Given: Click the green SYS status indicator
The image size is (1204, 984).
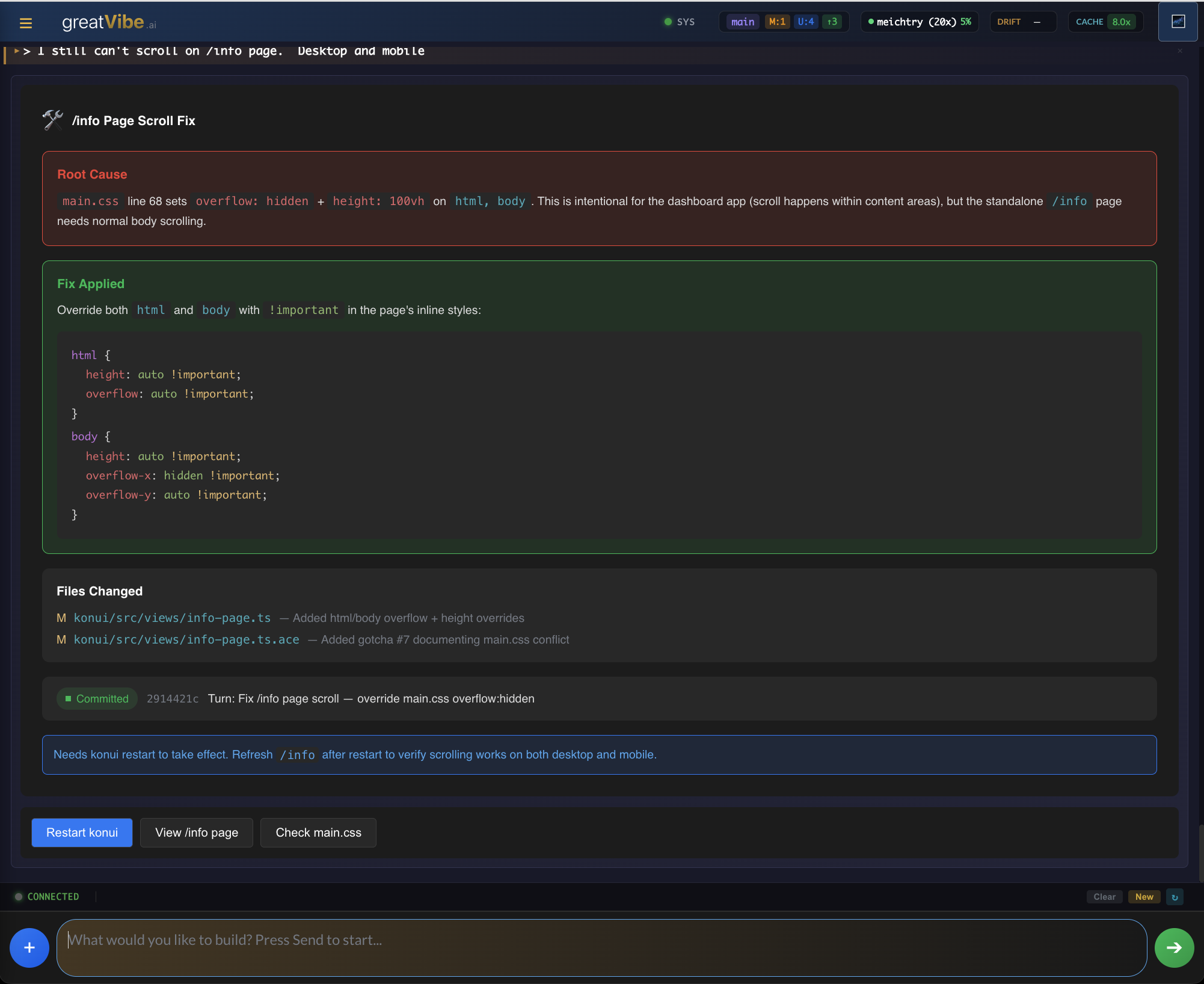Looking at the screenshot, I should coord(679,22).
